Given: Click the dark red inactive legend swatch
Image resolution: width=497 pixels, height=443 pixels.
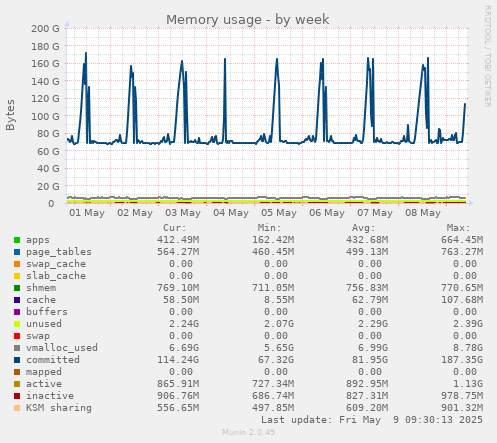Looking at the screenshot, I should tap(17, 396).
